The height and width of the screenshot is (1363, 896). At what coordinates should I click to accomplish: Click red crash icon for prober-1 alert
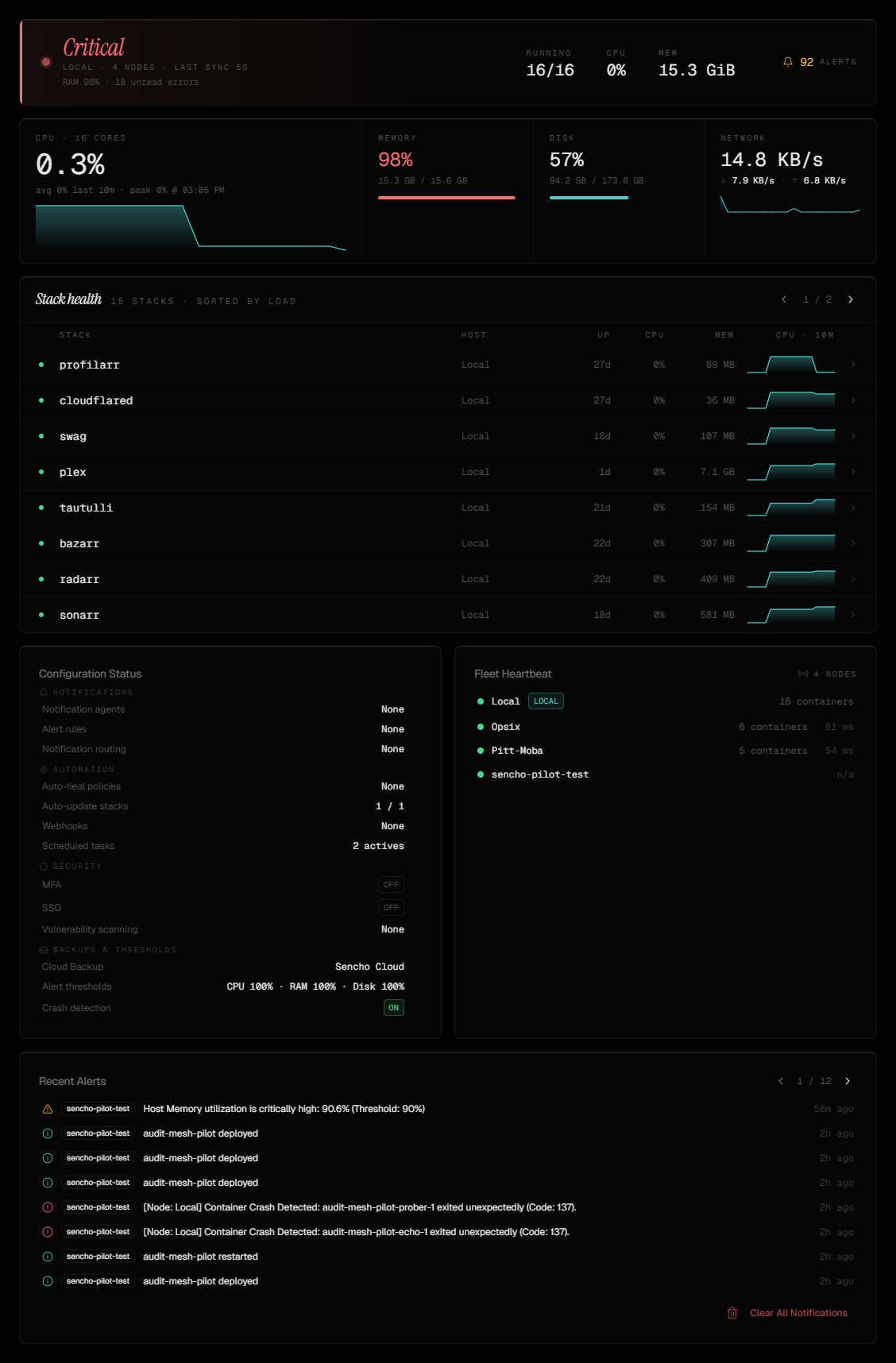pos(48,1207)
